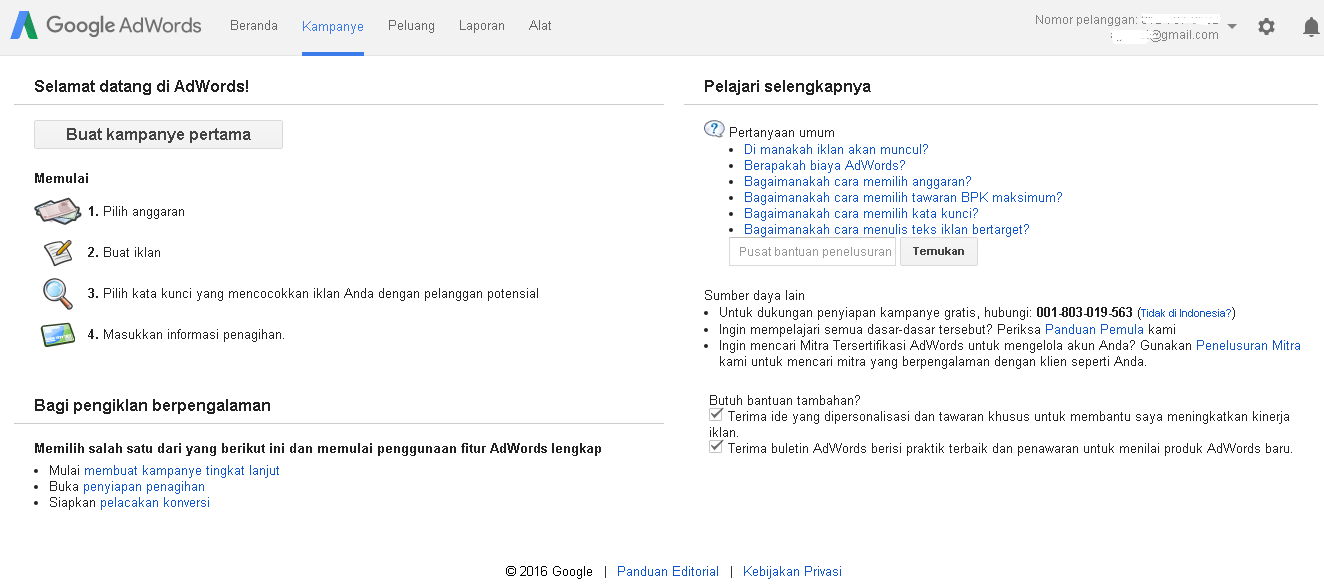The image size is (1324, 587).
Task: Click the question mark help icon
Action: 713,128
